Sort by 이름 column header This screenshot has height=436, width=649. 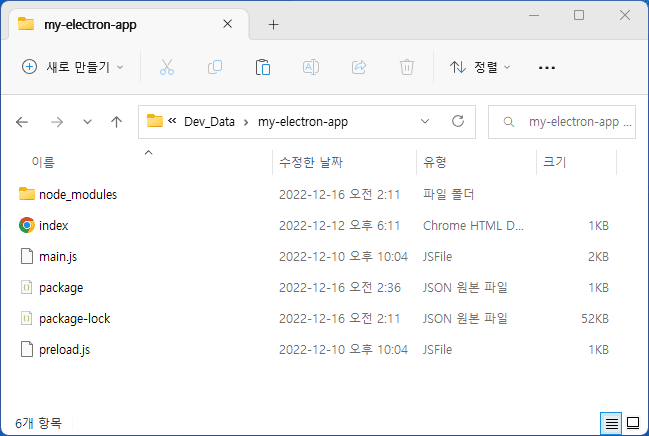pos(43,162)
